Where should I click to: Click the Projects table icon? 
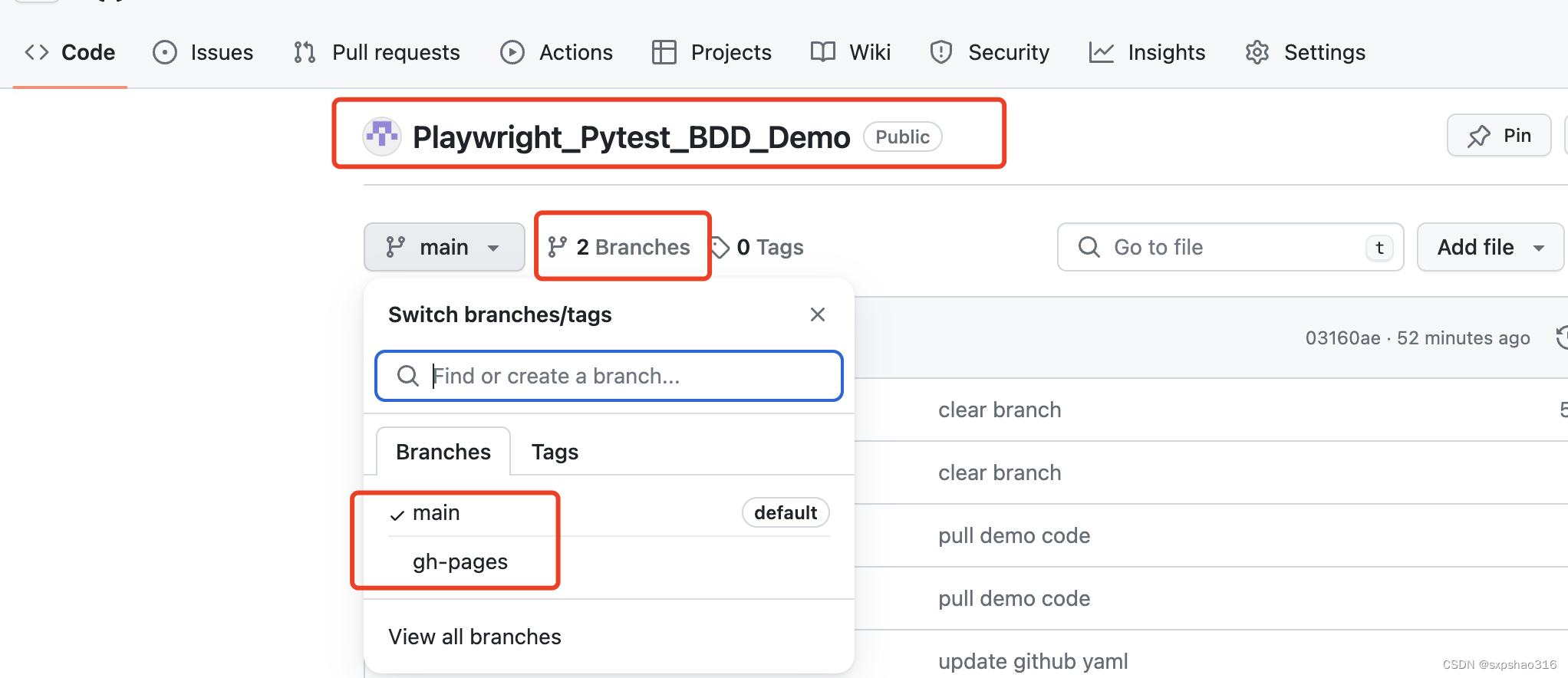click(x=664, y=52)
